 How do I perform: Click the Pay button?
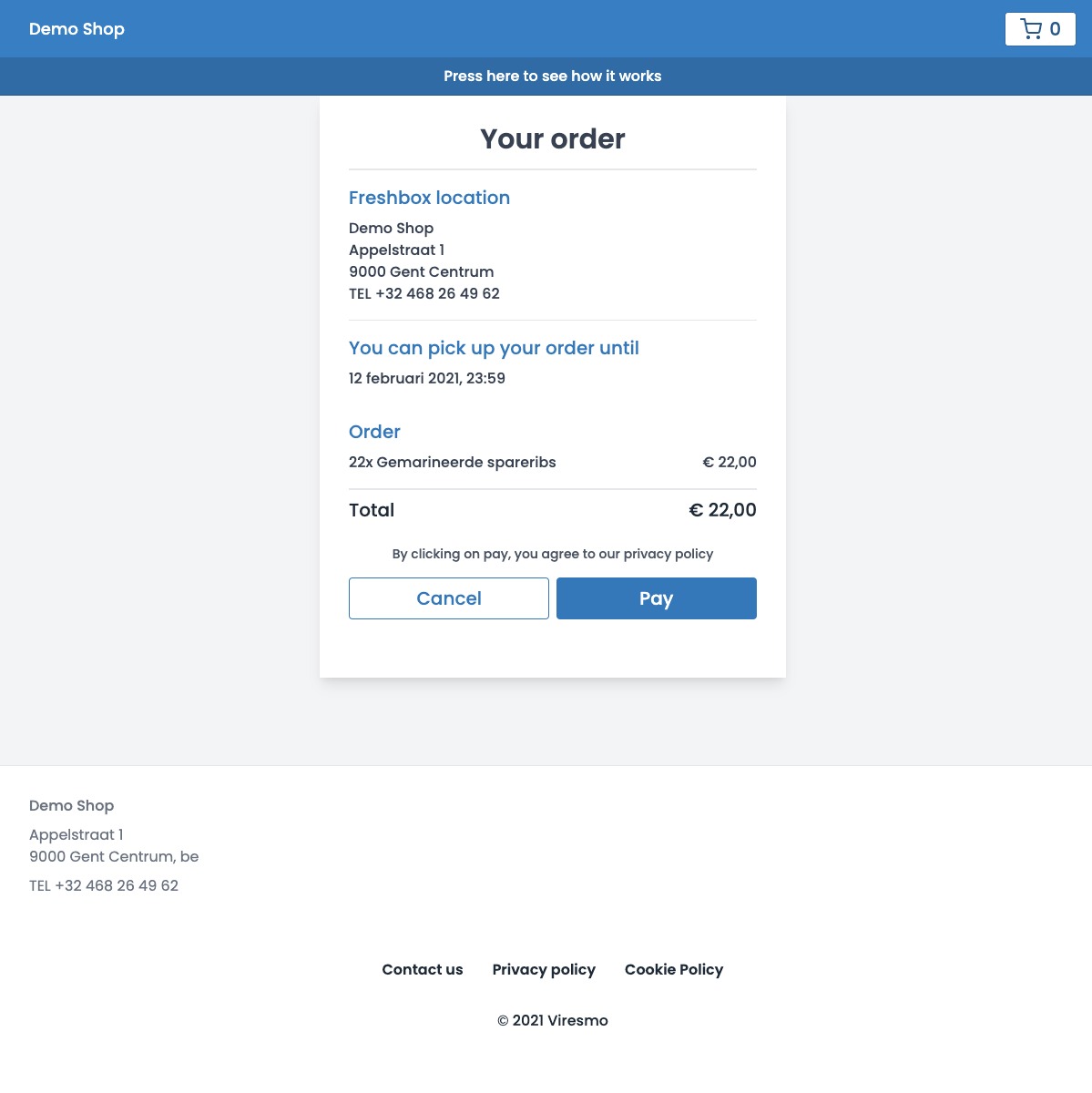656,598
